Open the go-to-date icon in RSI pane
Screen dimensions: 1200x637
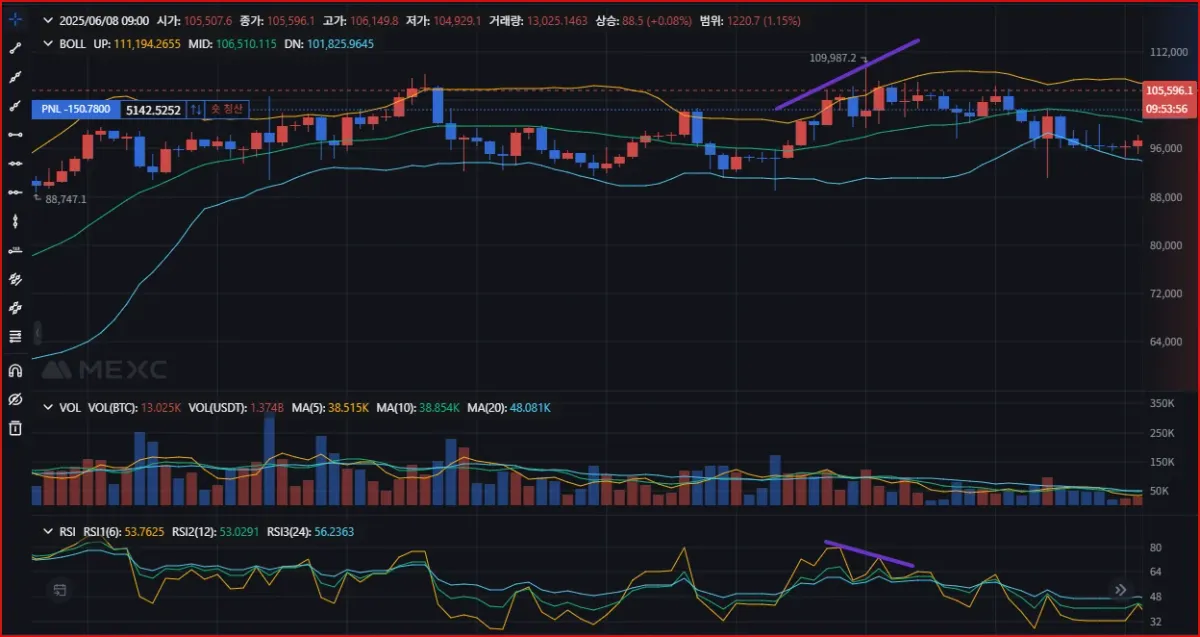click(x=60, y=590)
